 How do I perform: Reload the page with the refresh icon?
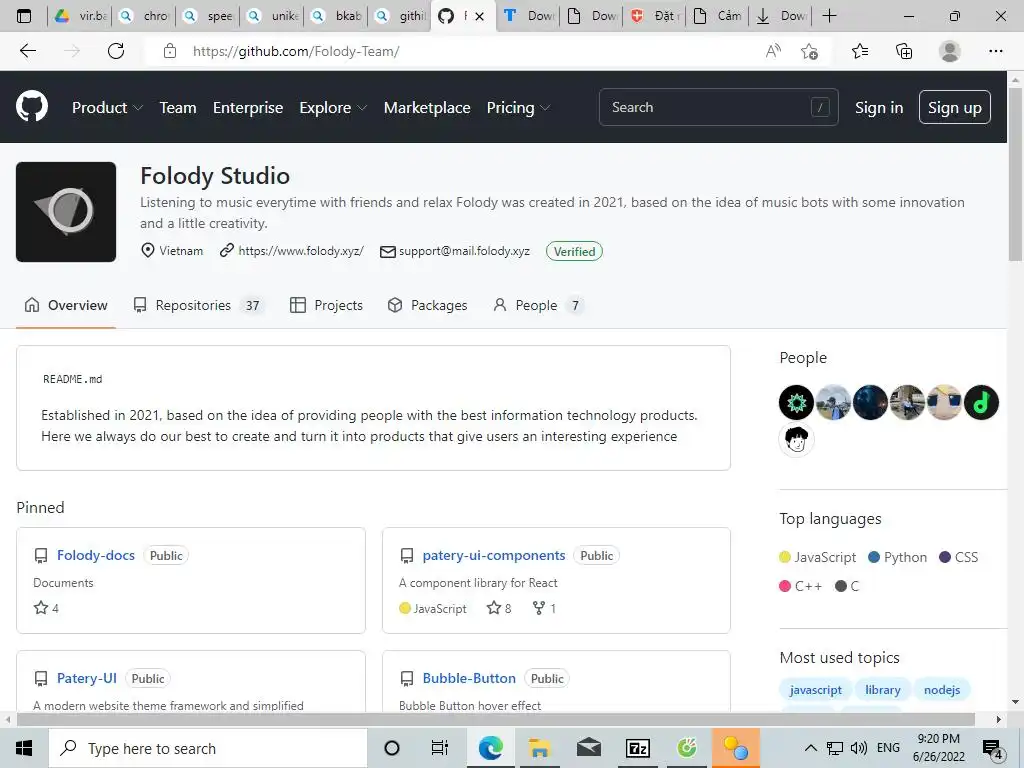point(116,51)
